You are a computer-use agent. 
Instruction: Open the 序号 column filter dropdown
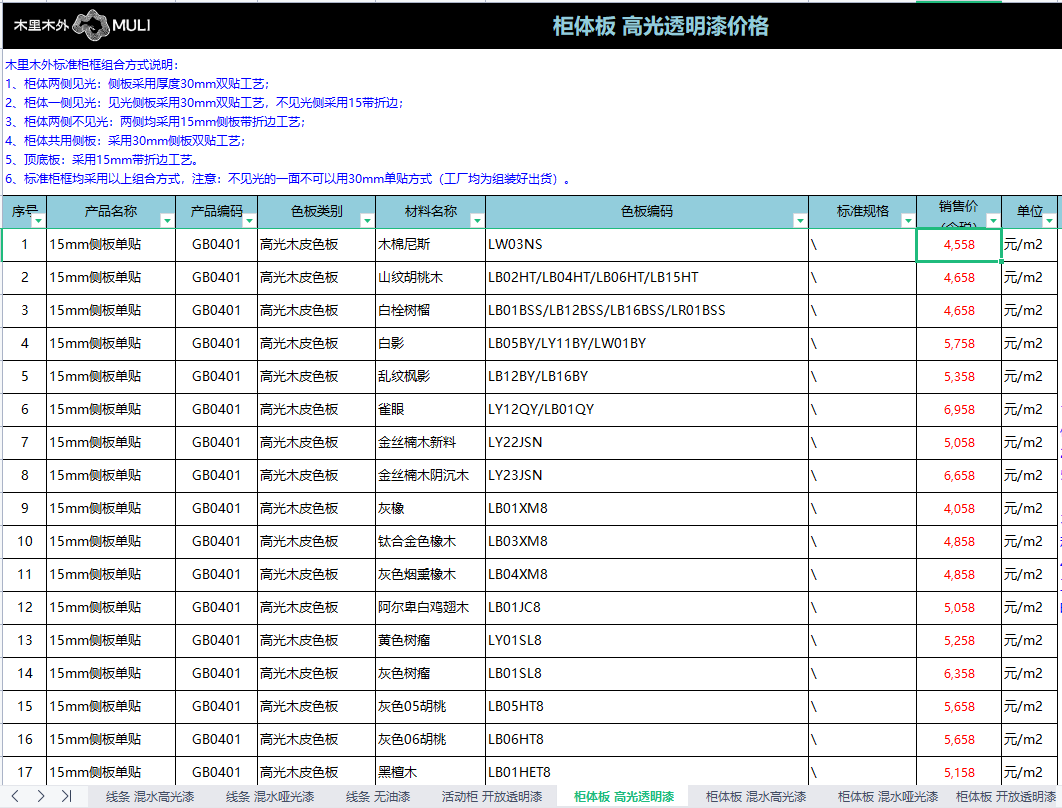point(38,220)
